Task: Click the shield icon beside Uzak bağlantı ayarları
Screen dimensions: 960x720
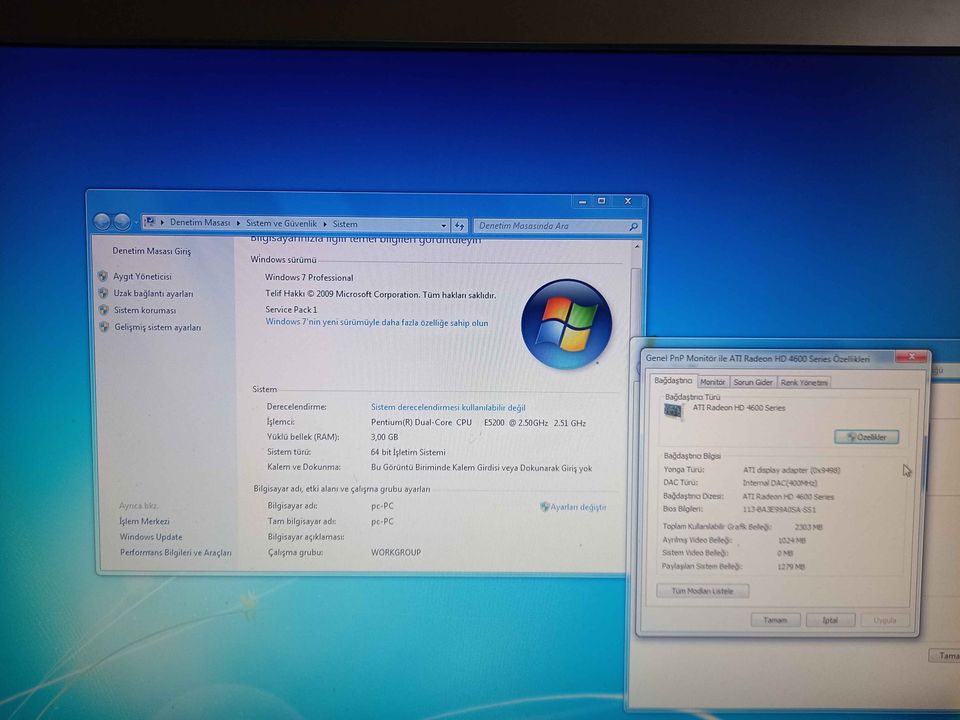Action: [x=103, y=293]
